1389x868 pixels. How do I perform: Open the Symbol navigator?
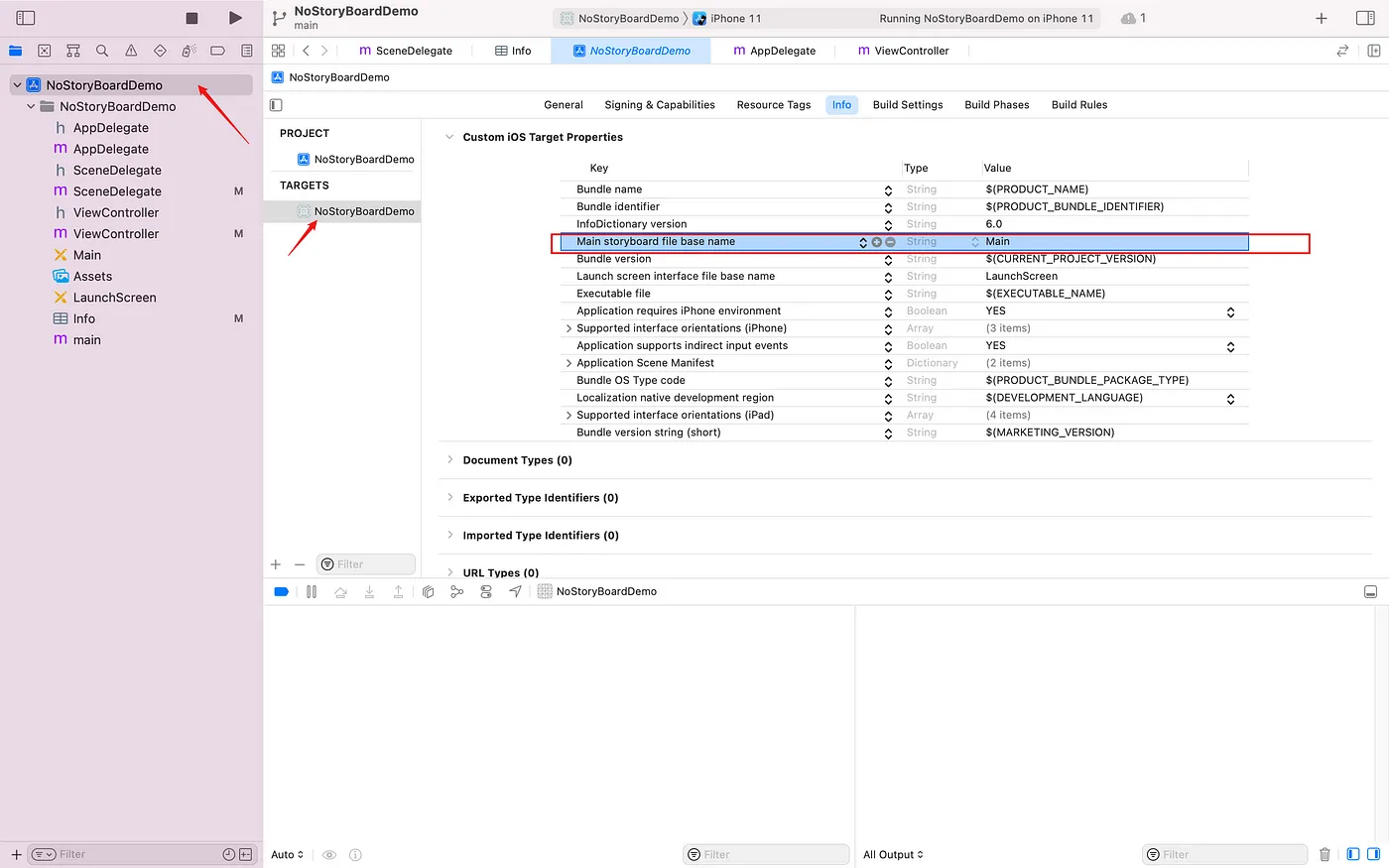coord(73,51)
